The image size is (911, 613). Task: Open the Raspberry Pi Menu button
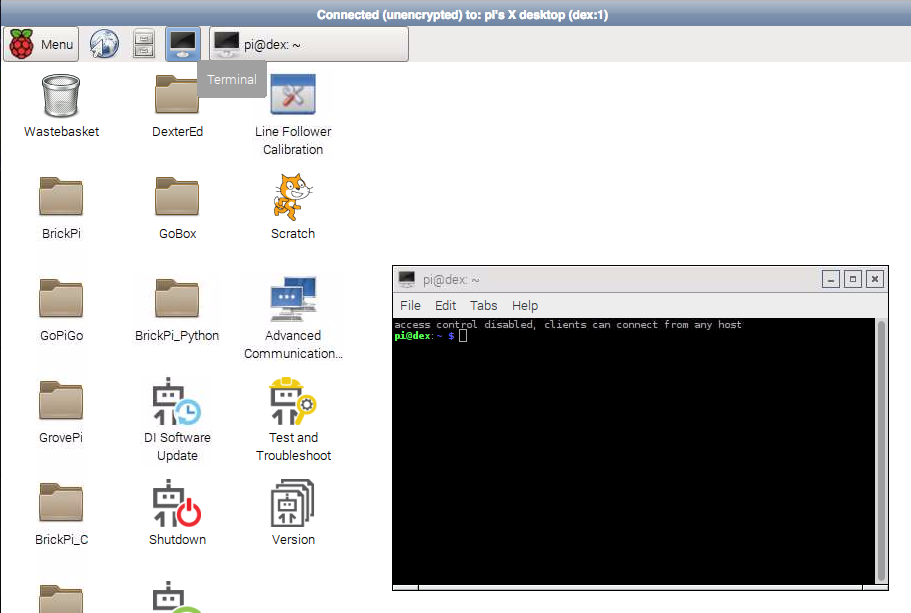[41, 44]
